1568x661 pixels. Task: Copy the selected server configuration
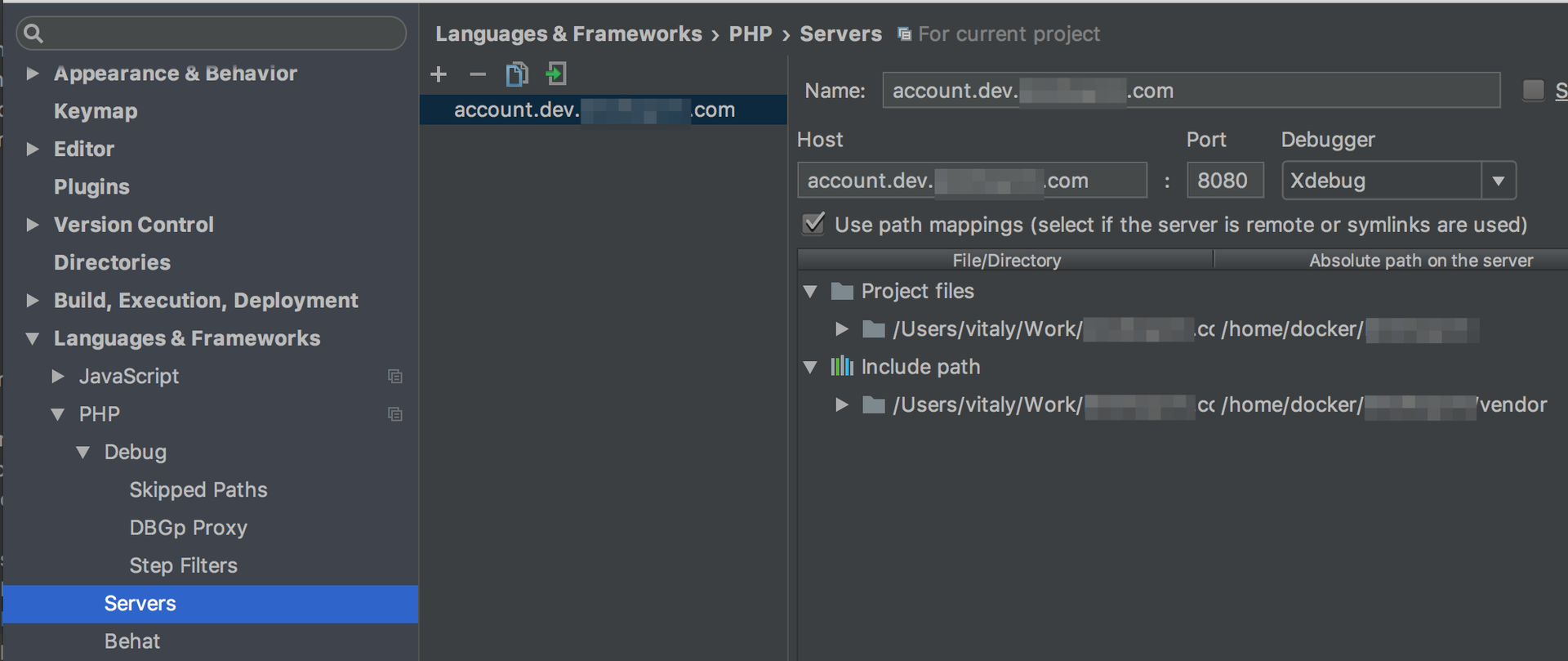(x=516, y=74)
